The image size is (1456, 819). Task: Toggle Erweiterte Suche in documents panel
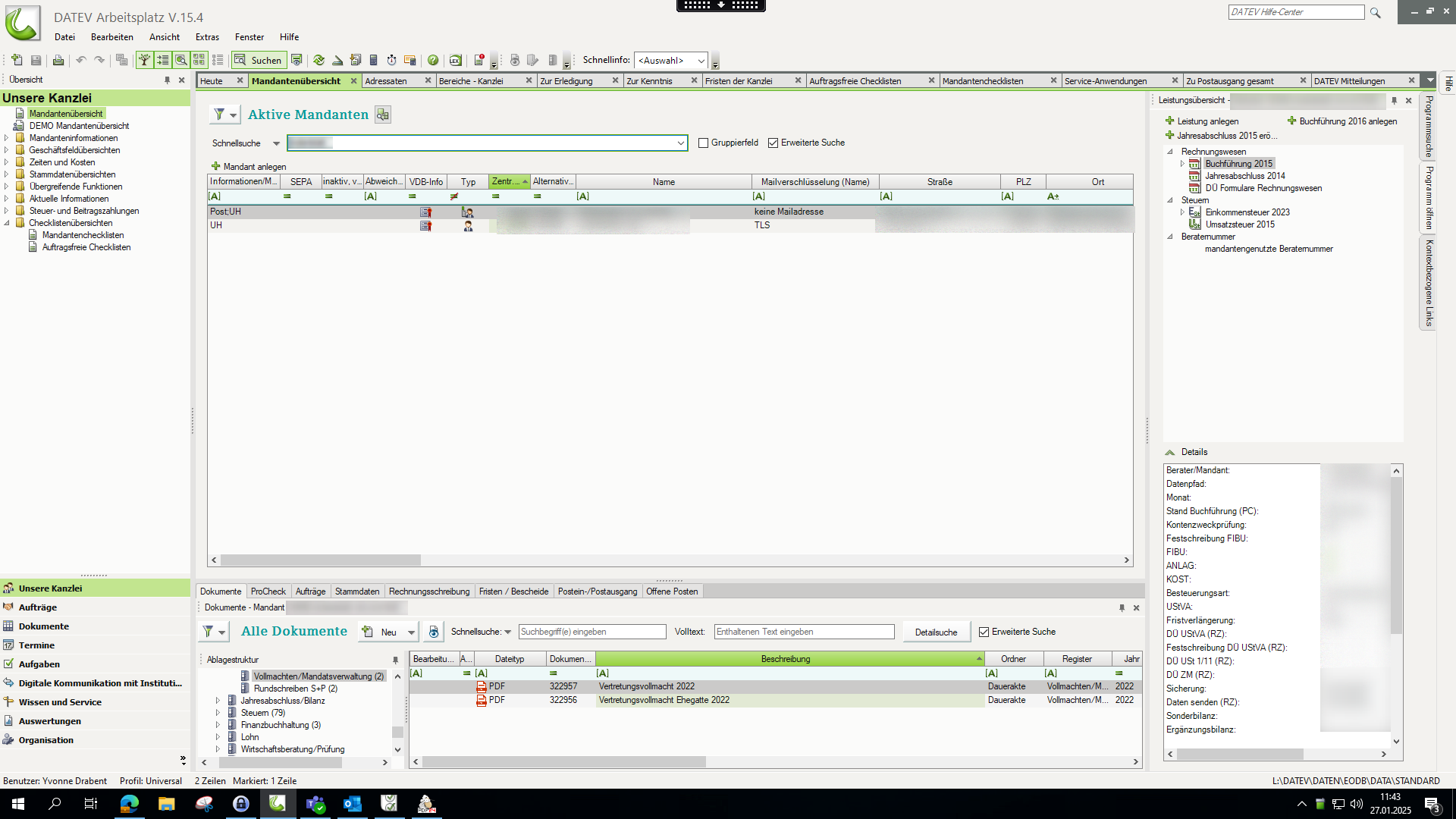click(984, 632)
